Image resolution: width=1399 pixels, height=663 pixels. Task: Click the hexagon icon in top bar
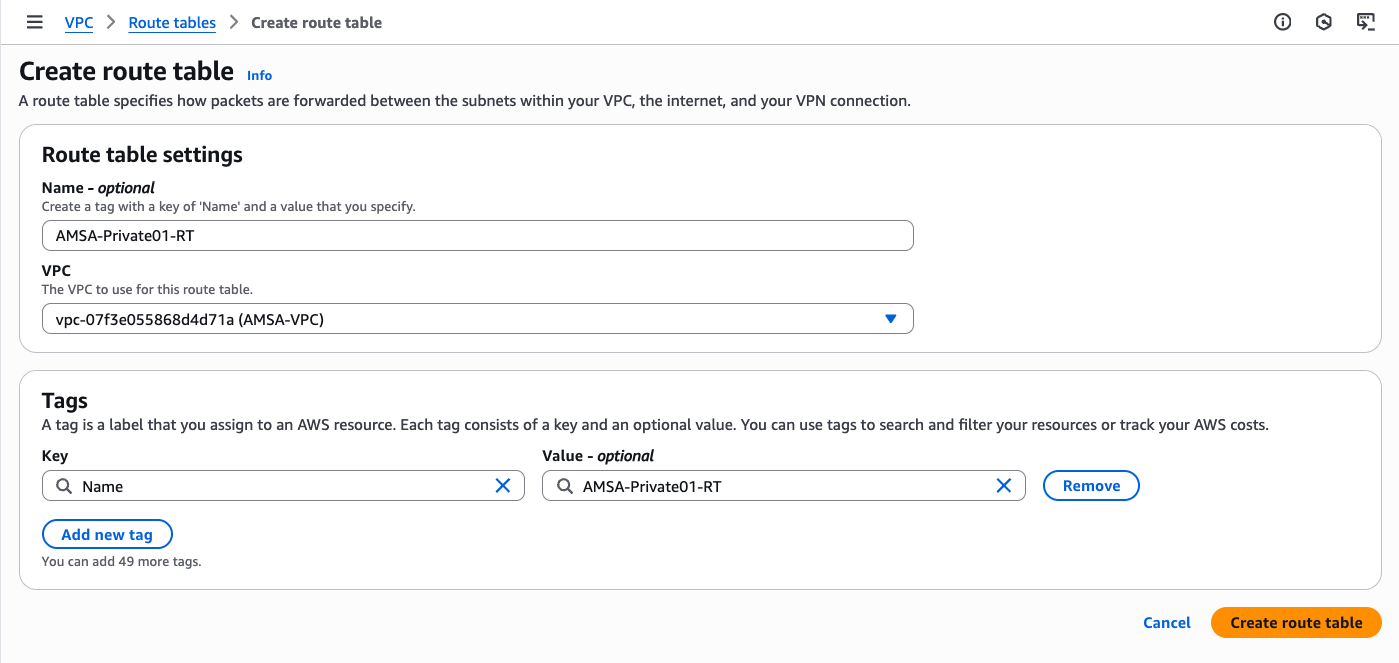coord(1324,22)
